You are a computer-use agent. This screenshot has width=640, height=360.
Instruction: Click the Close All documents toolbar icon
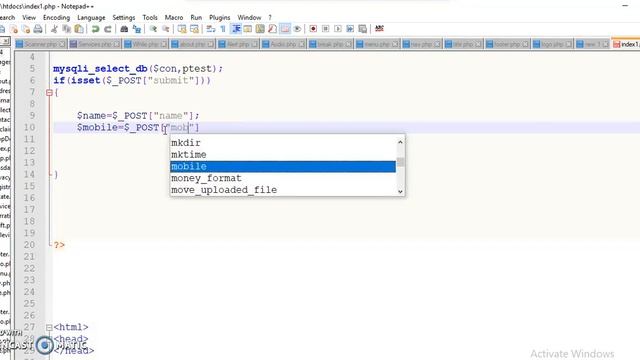pyautogui.click(x=26, y=29)
